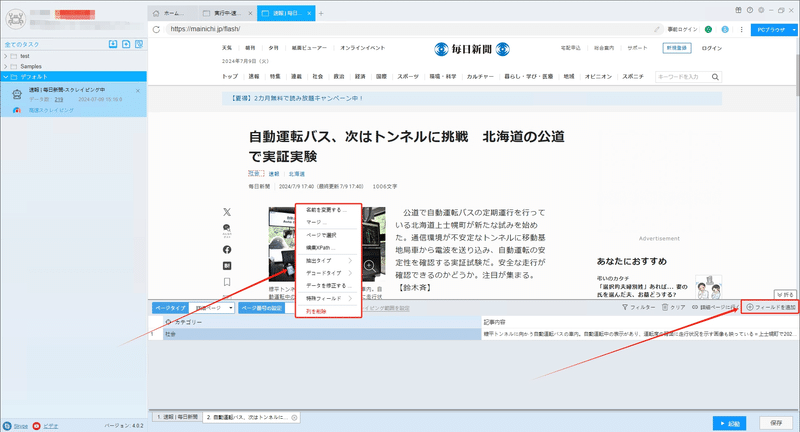The width and height of the screenshot is (800, 432).
Task: Click the red video icon in the status bar
Action: (36, 426)
